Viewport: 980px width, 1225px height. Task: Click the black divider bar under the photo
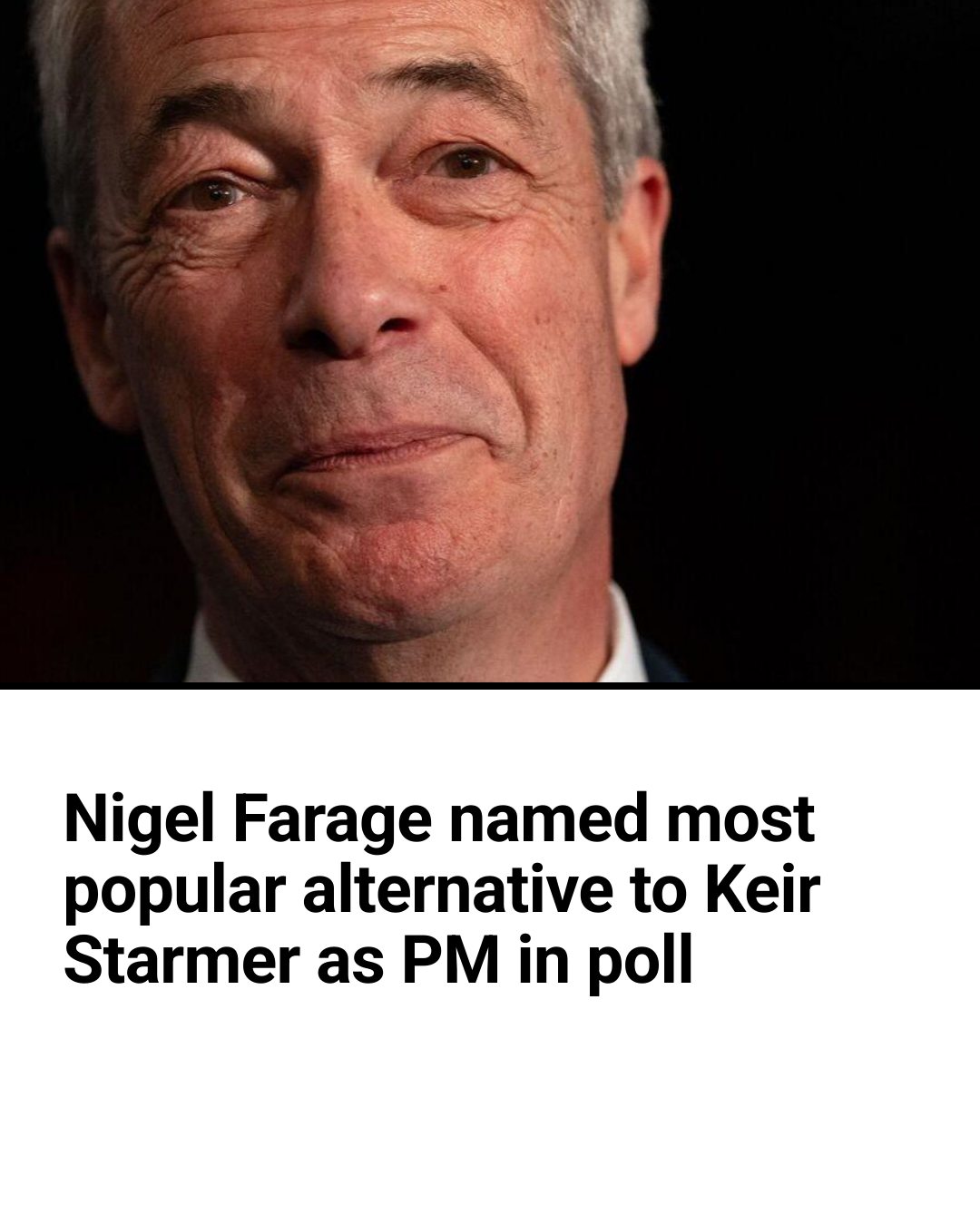[490, 685]
